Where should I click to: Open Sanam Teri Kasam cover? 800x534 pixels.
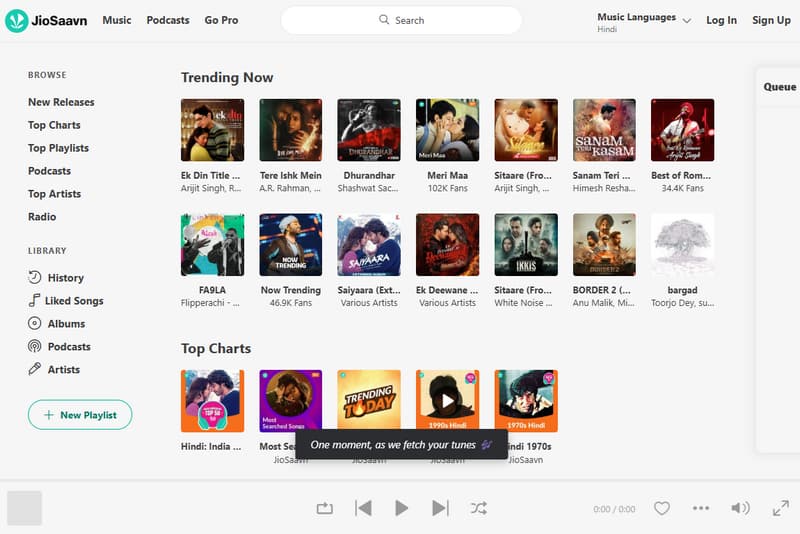click(x=604, y=130)
